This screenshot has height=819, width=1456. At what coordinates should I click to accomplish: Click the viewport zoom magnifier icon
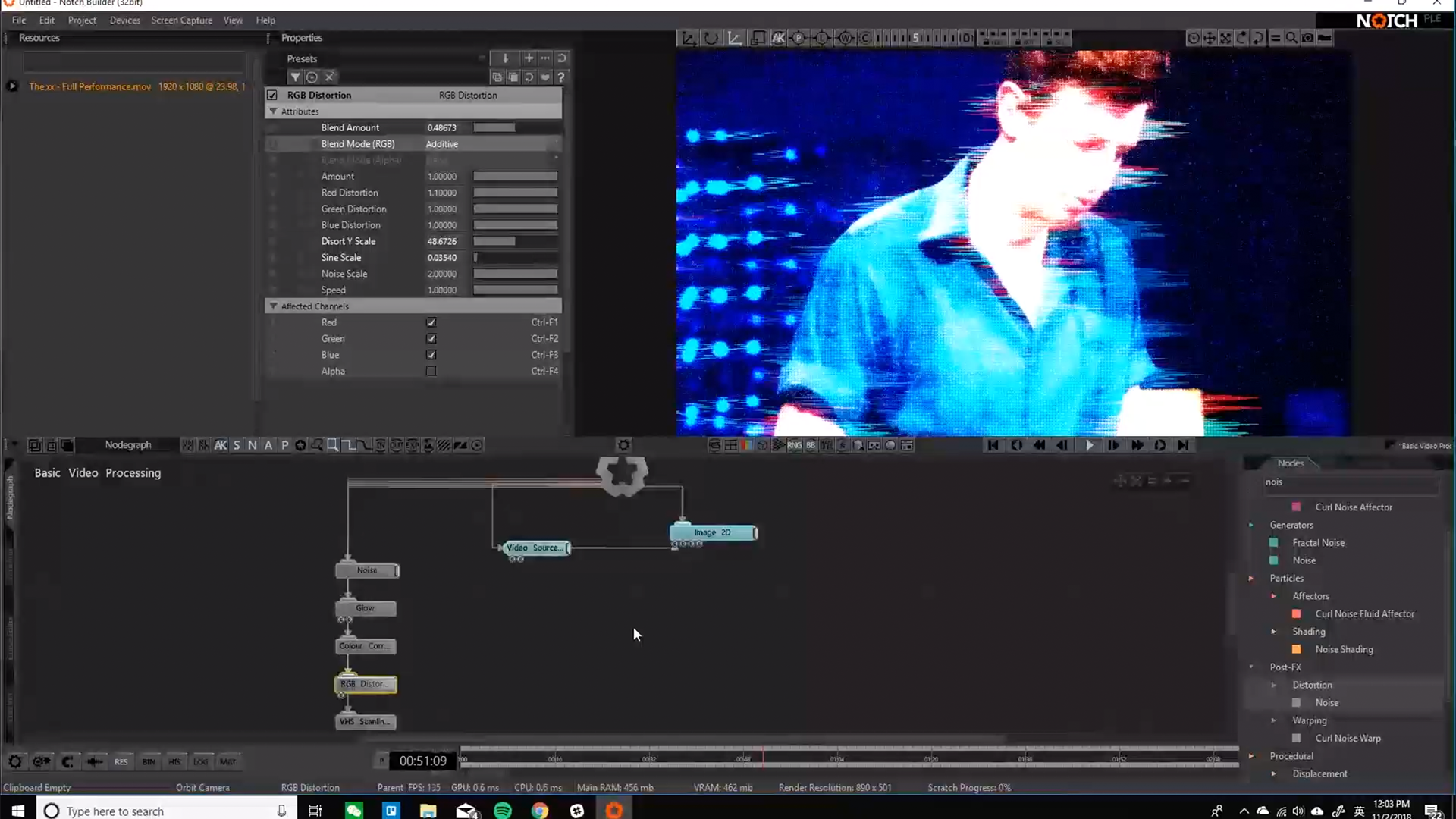click(x=1291, y=38)
